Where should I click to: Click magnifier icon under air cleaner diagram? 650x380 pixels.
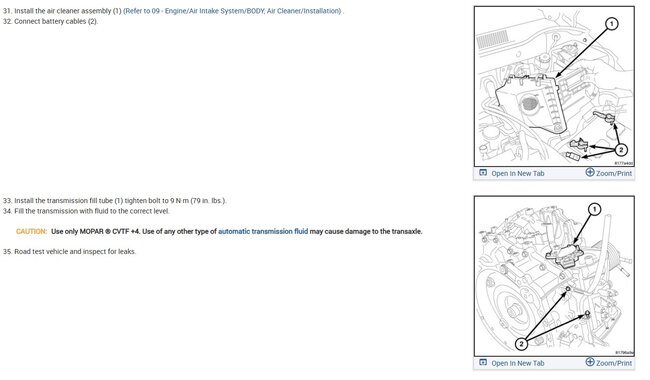tap(589, 172)
